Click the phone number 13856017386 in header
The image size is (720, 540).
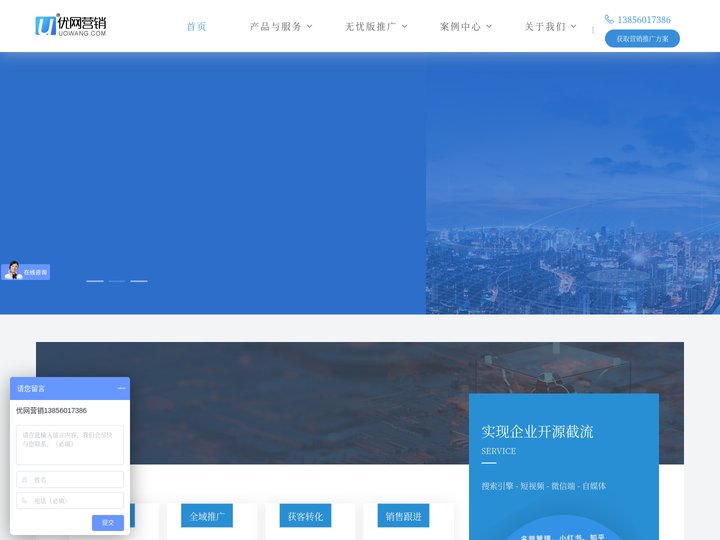[x=644, y=20]
